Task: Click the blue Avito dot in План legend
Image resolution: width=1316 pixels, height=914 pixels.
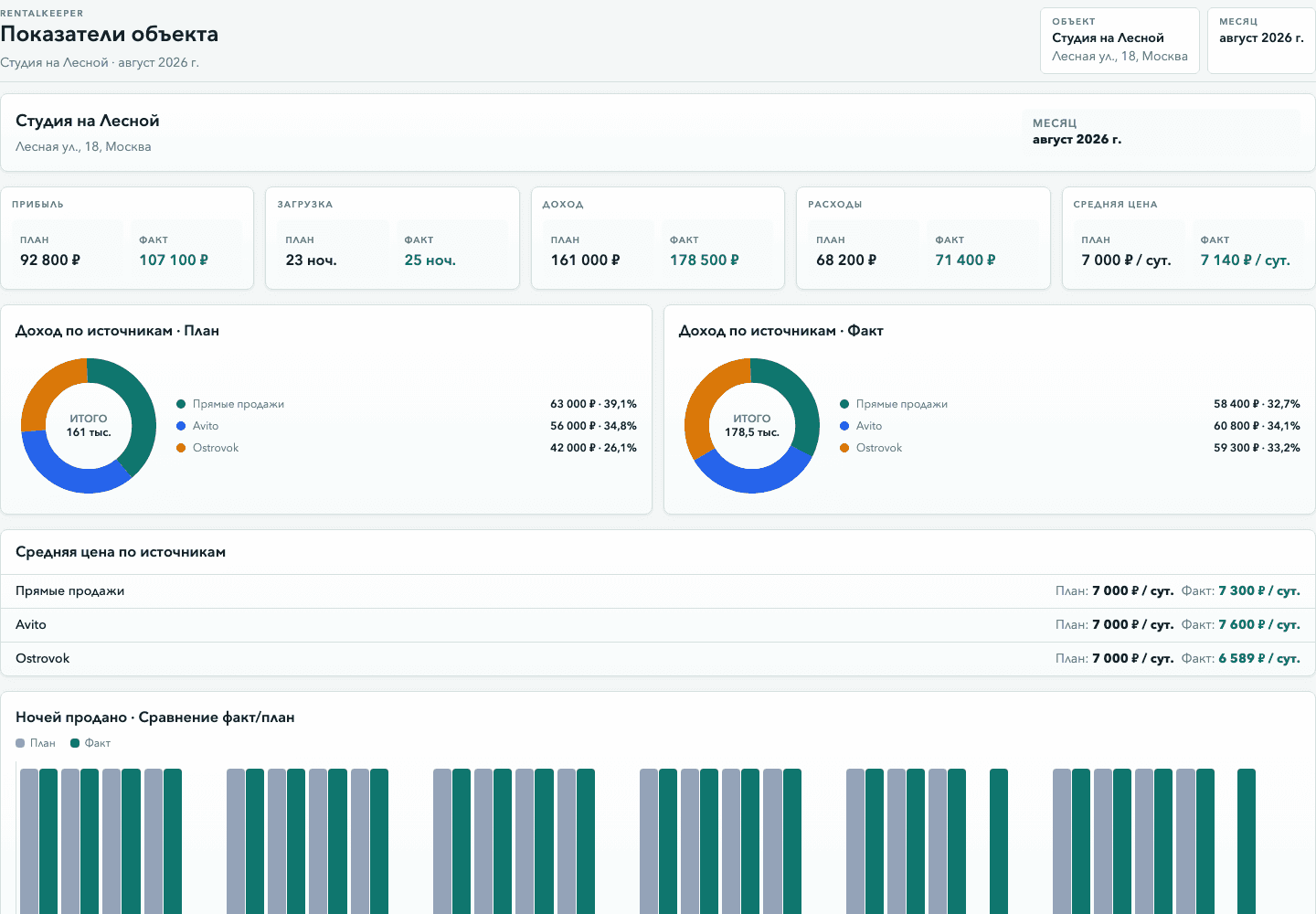Action: [x=181, y=426]
